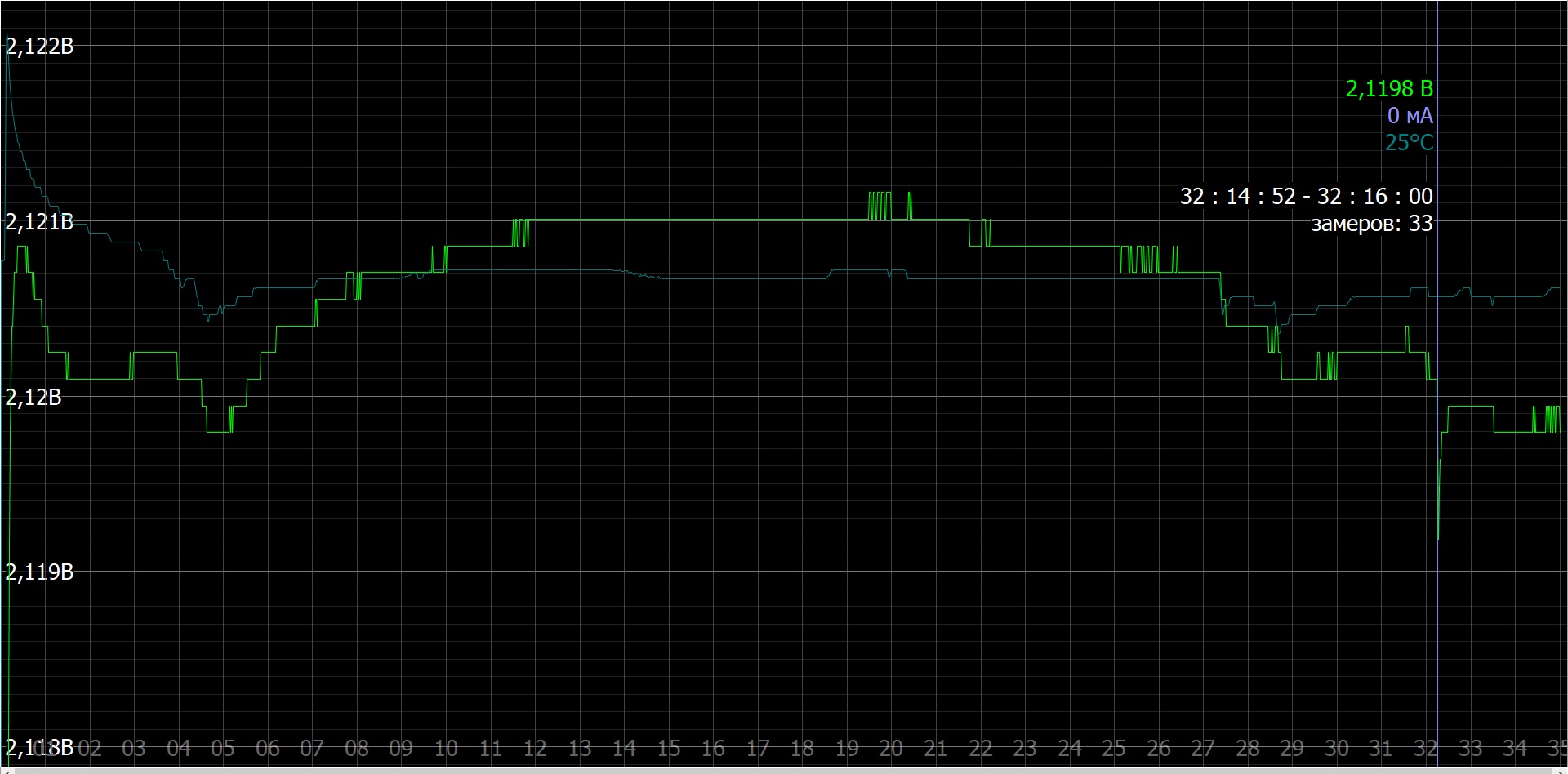Select the current readout 0 мА
This screenshot has height=774, width=1568.
1410,115
